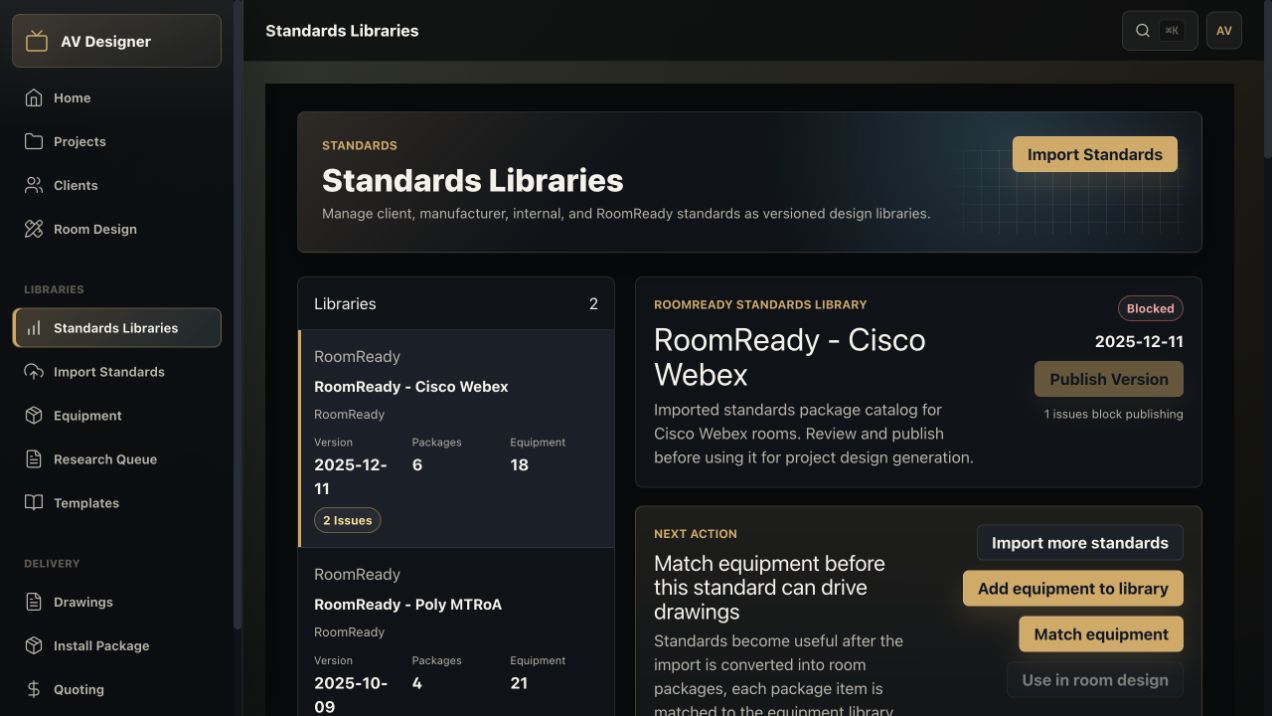Go to Quoting
The image size is (1272, 716).
click(x=117, y=689)
